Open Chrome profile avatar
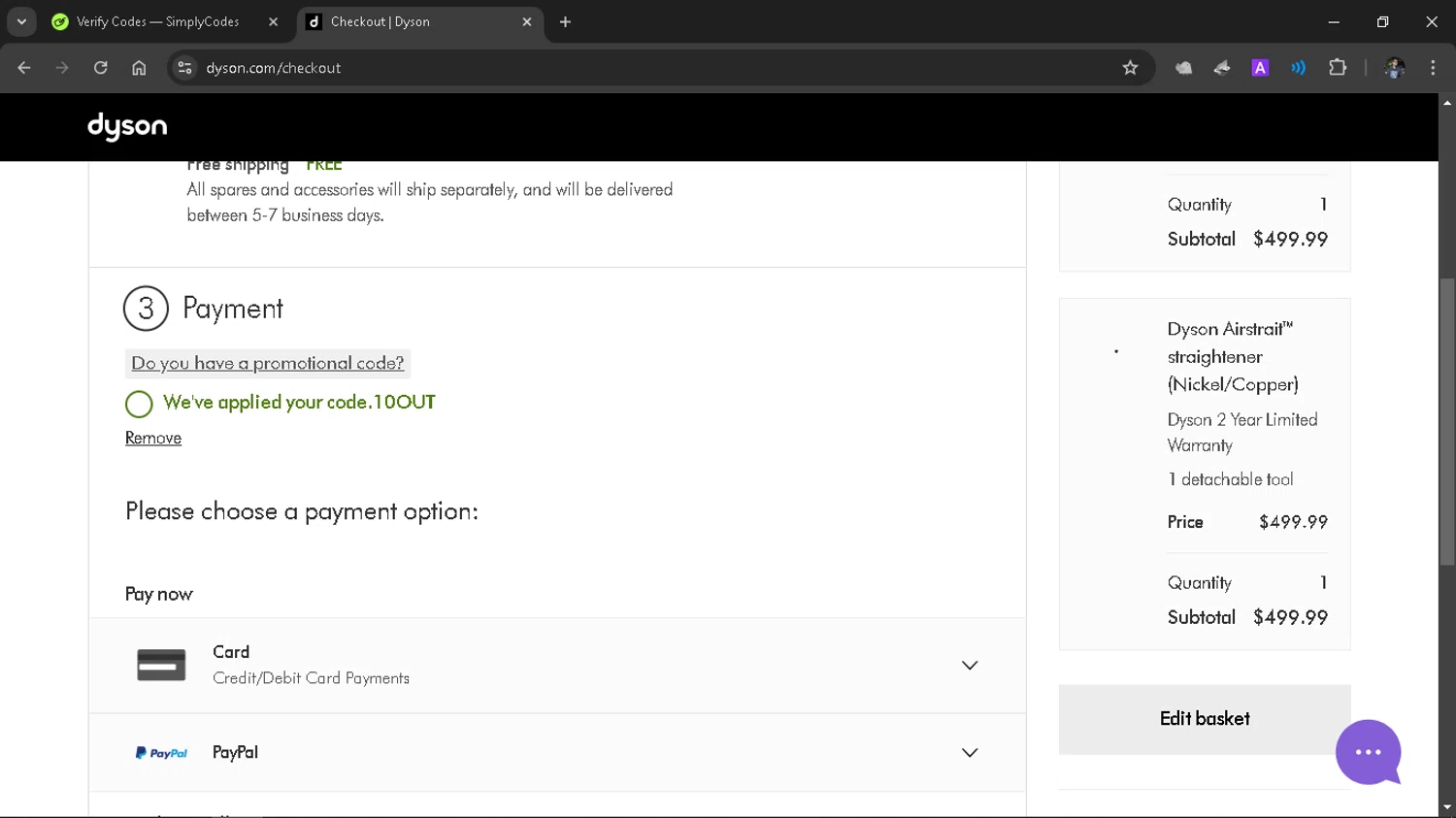The width and height of the screenshot is (1456, 818). tap(1395, 68)
